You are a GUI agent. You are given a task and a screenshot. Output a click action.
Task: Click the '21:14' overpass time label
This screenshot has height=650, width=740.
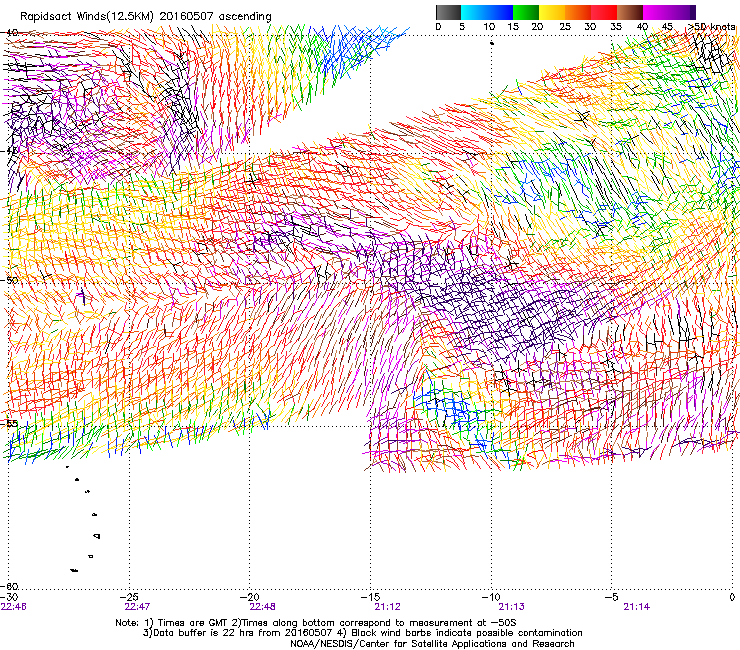[637, 607]
